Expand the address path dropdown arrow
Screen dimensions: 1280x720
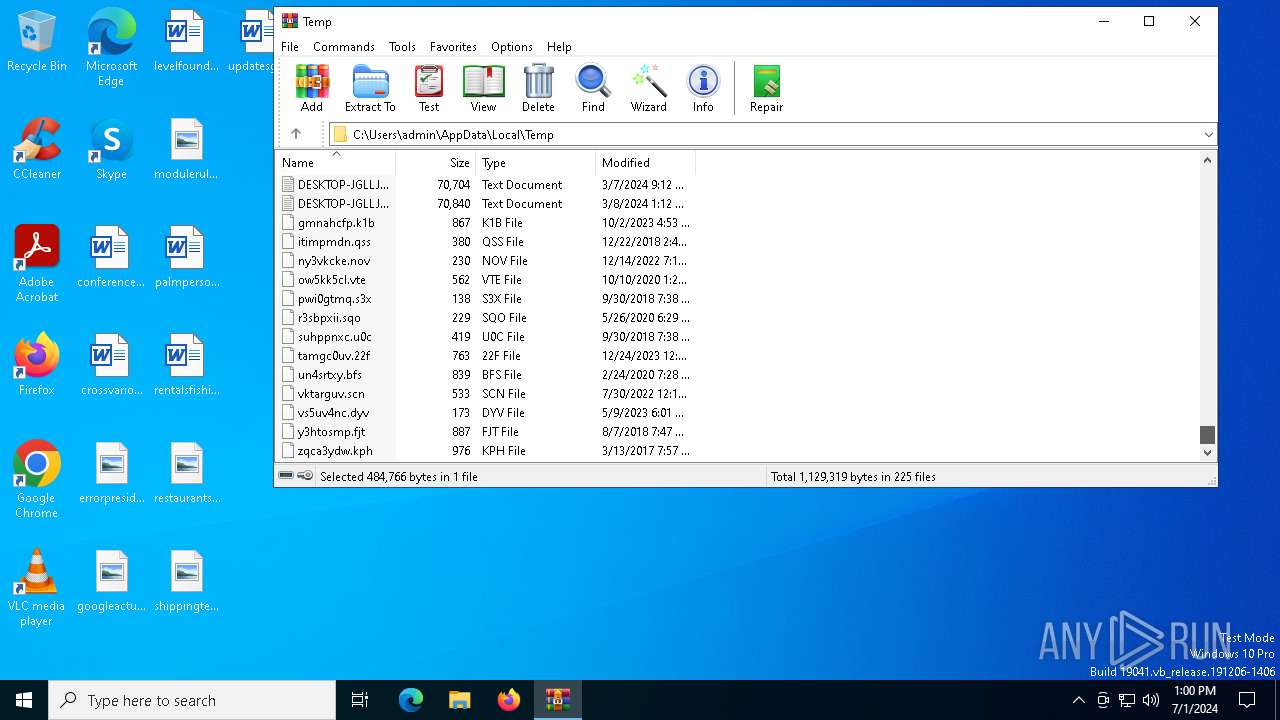click(x=1208, y=134)
